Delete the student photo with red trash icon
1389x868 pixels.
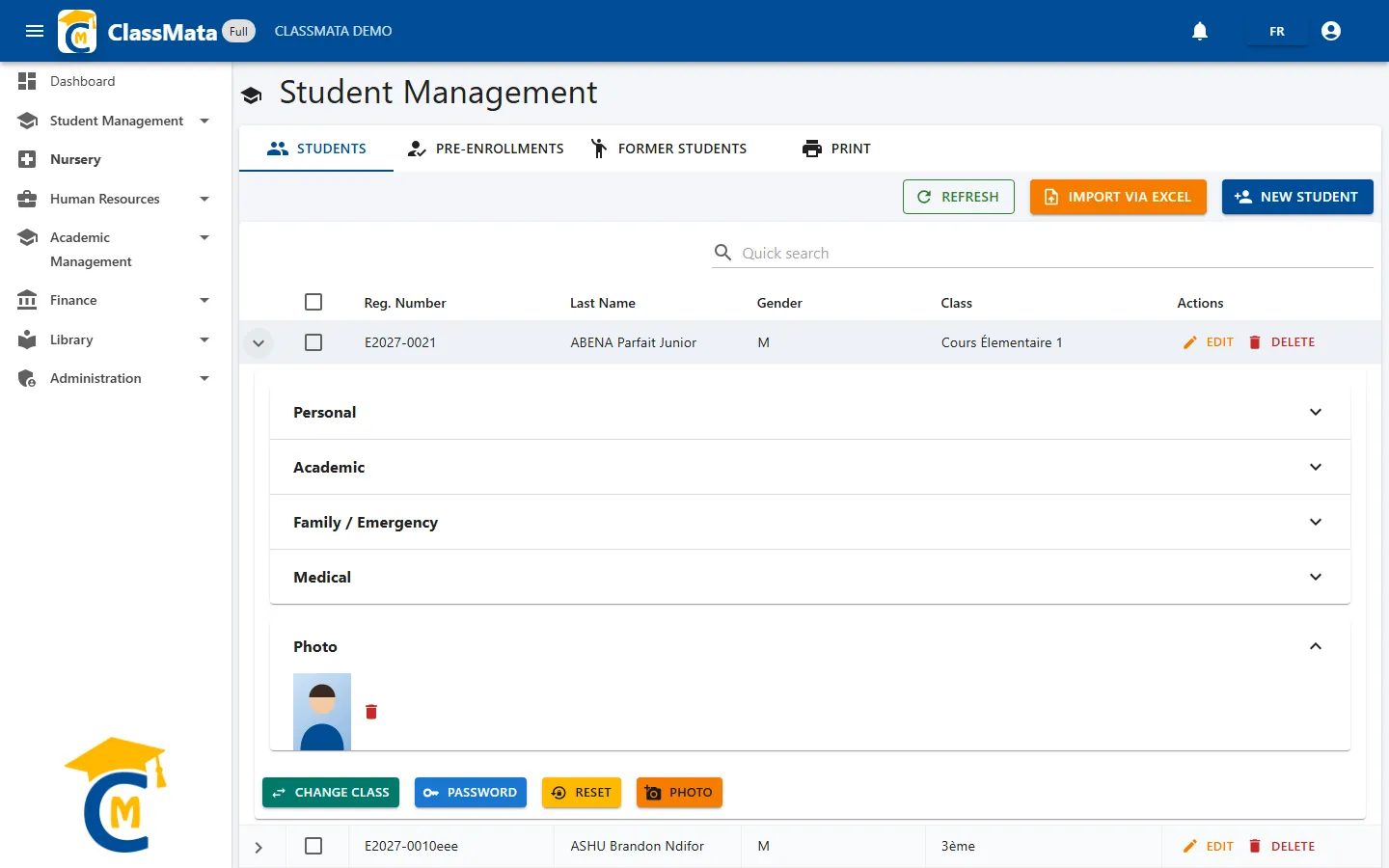371,712
